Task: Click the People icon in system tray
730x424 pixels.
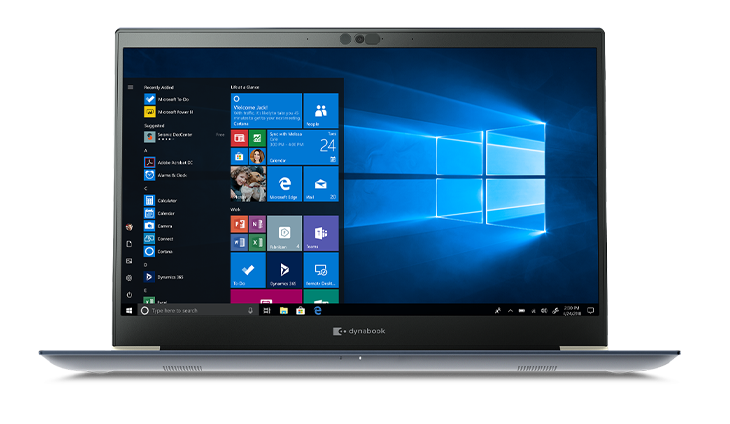Action: coord(498,310)
